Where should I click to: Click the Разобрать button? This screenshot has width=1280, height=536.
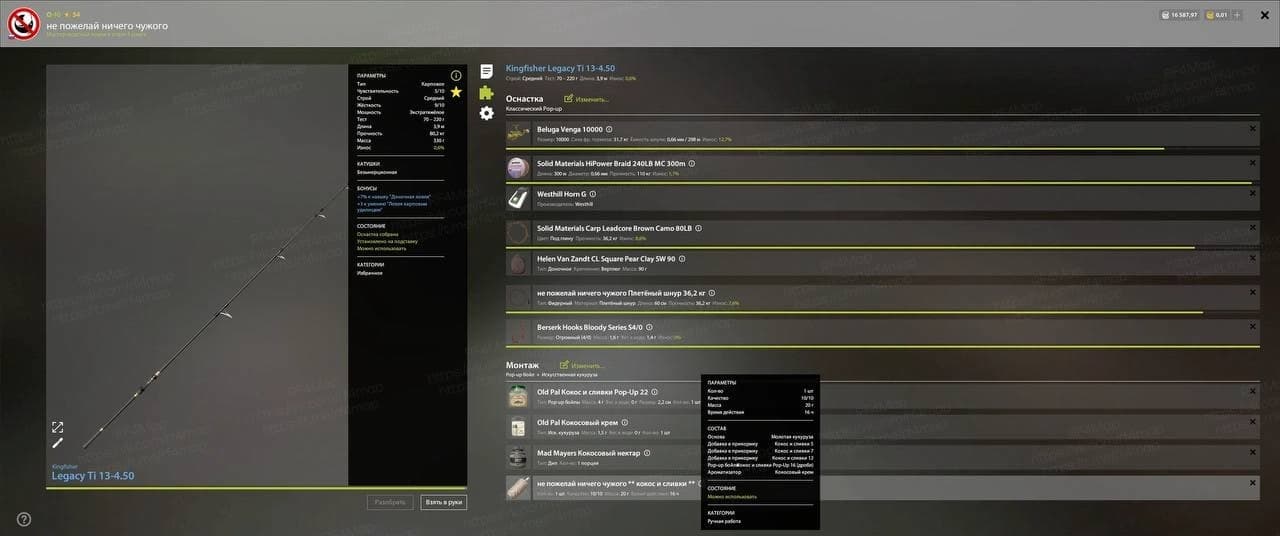pos(389,502)
